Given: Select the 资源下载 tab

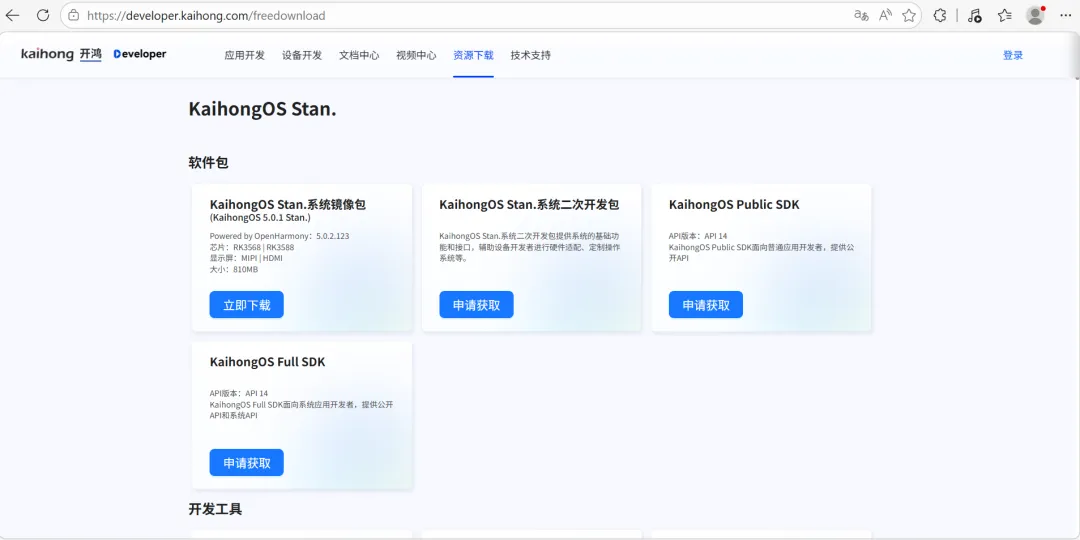Looking at the screenshot, I should coord(473,56).
